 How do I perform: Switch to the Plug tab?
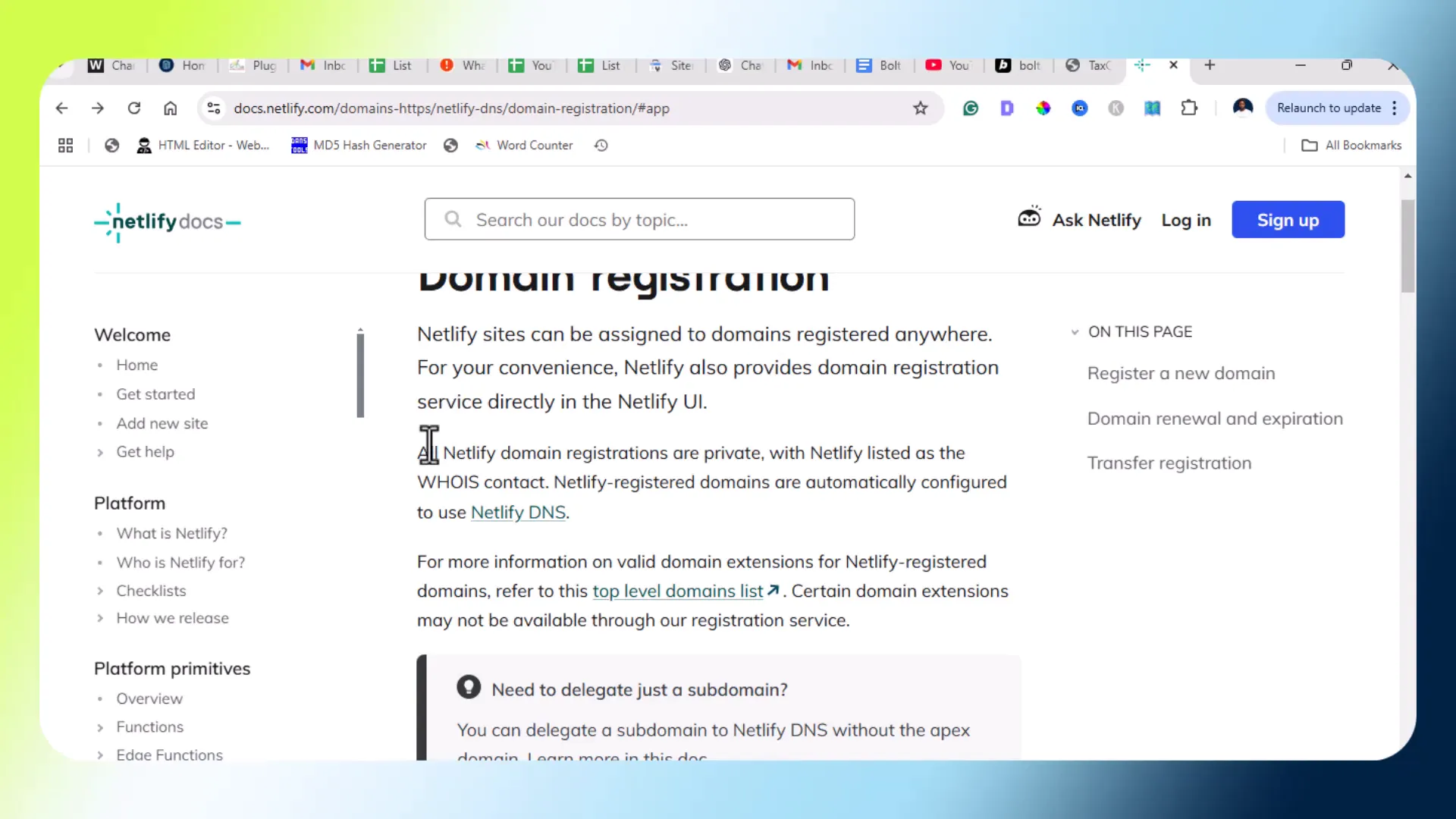(253, 66)
